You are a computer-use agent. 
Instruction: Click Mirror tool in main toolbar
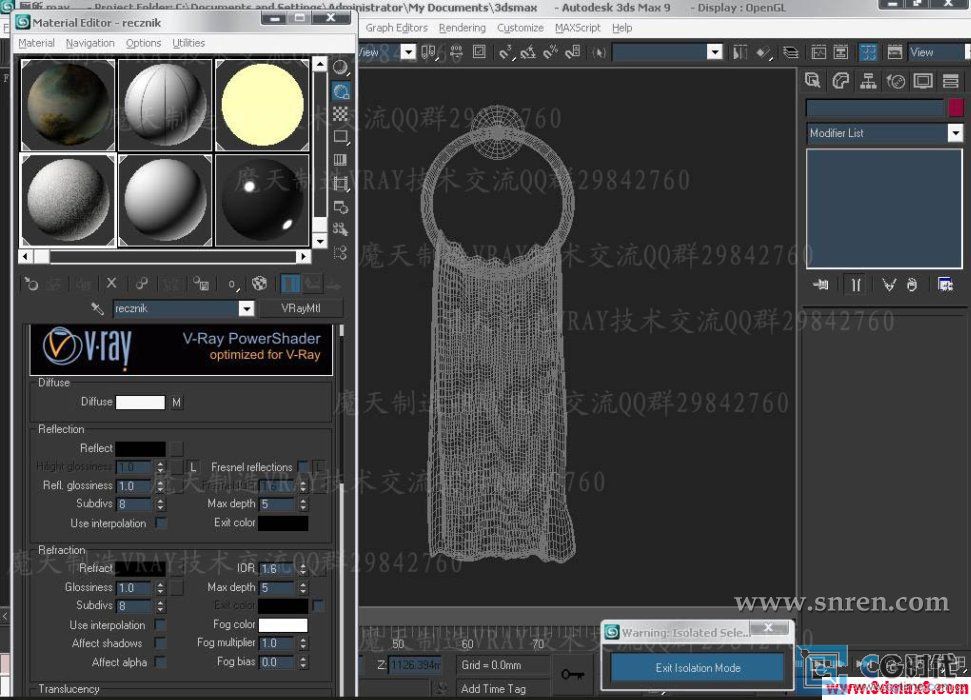click(739, 53)
